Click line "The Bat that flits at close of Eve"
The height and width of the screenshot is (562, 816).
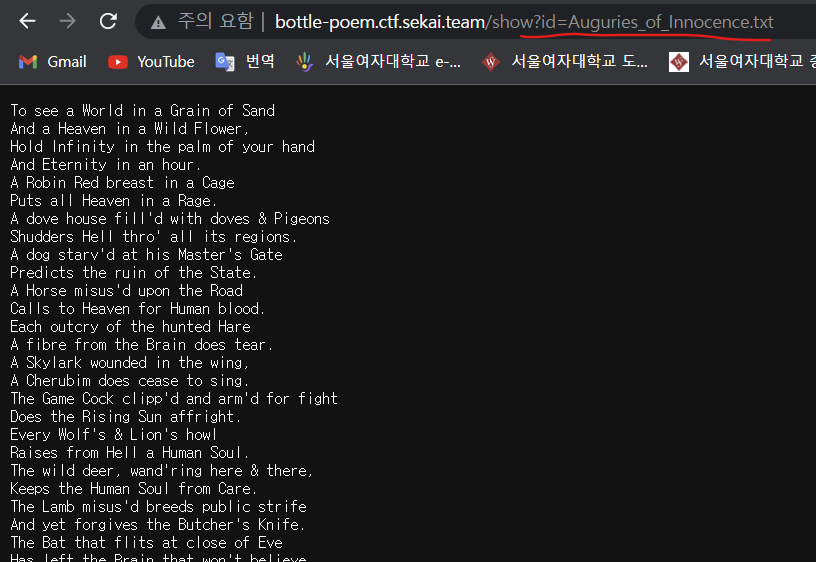[146, 543]
